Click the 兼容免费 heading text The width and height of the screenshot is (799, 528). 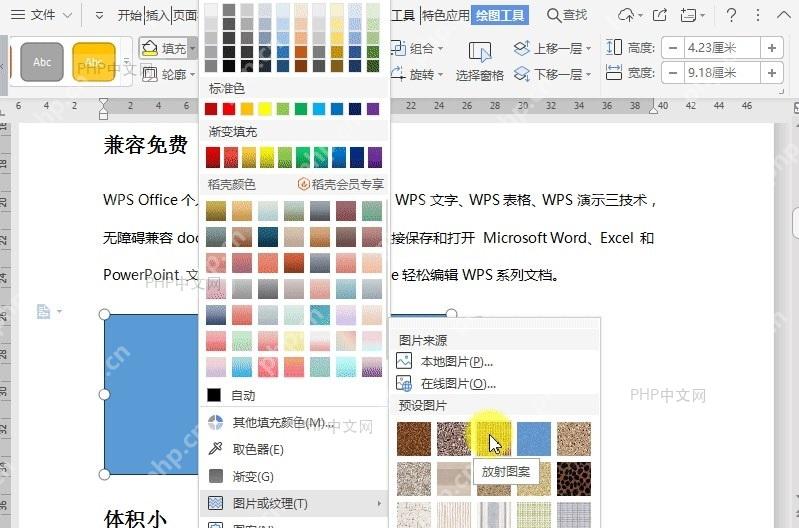point(146,144)
